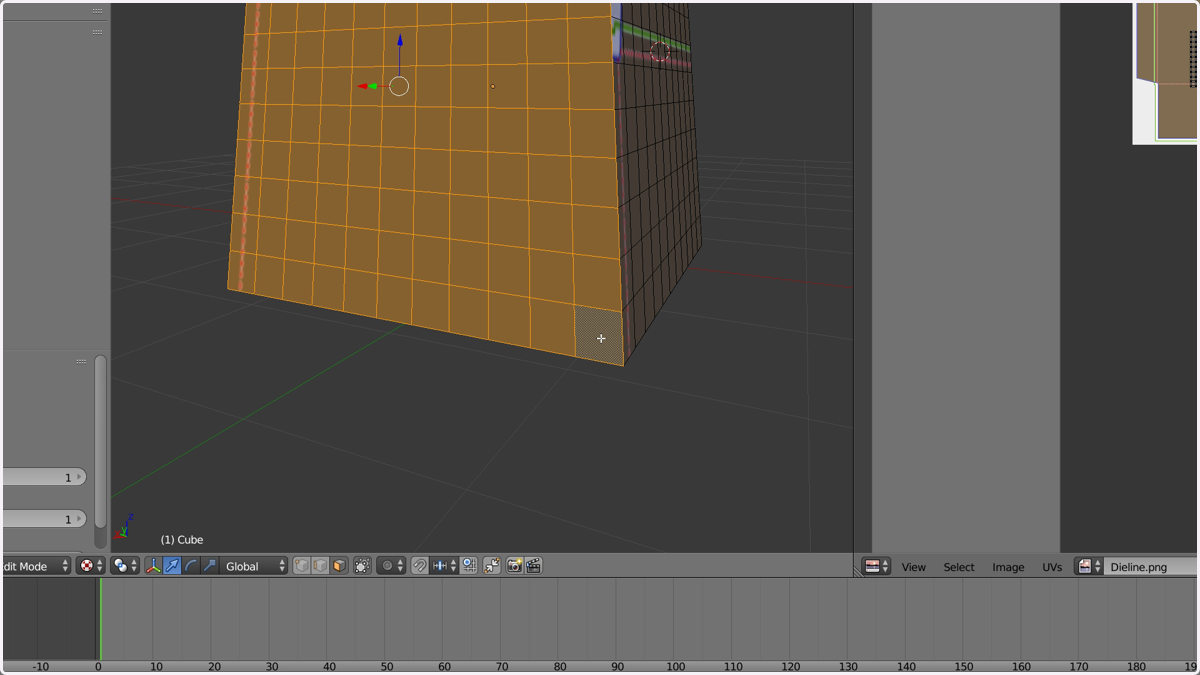Open the UV editor type dropdown
Image resolution: width=1200 pixels, height=675 pixels.
(x=876, y=567)
